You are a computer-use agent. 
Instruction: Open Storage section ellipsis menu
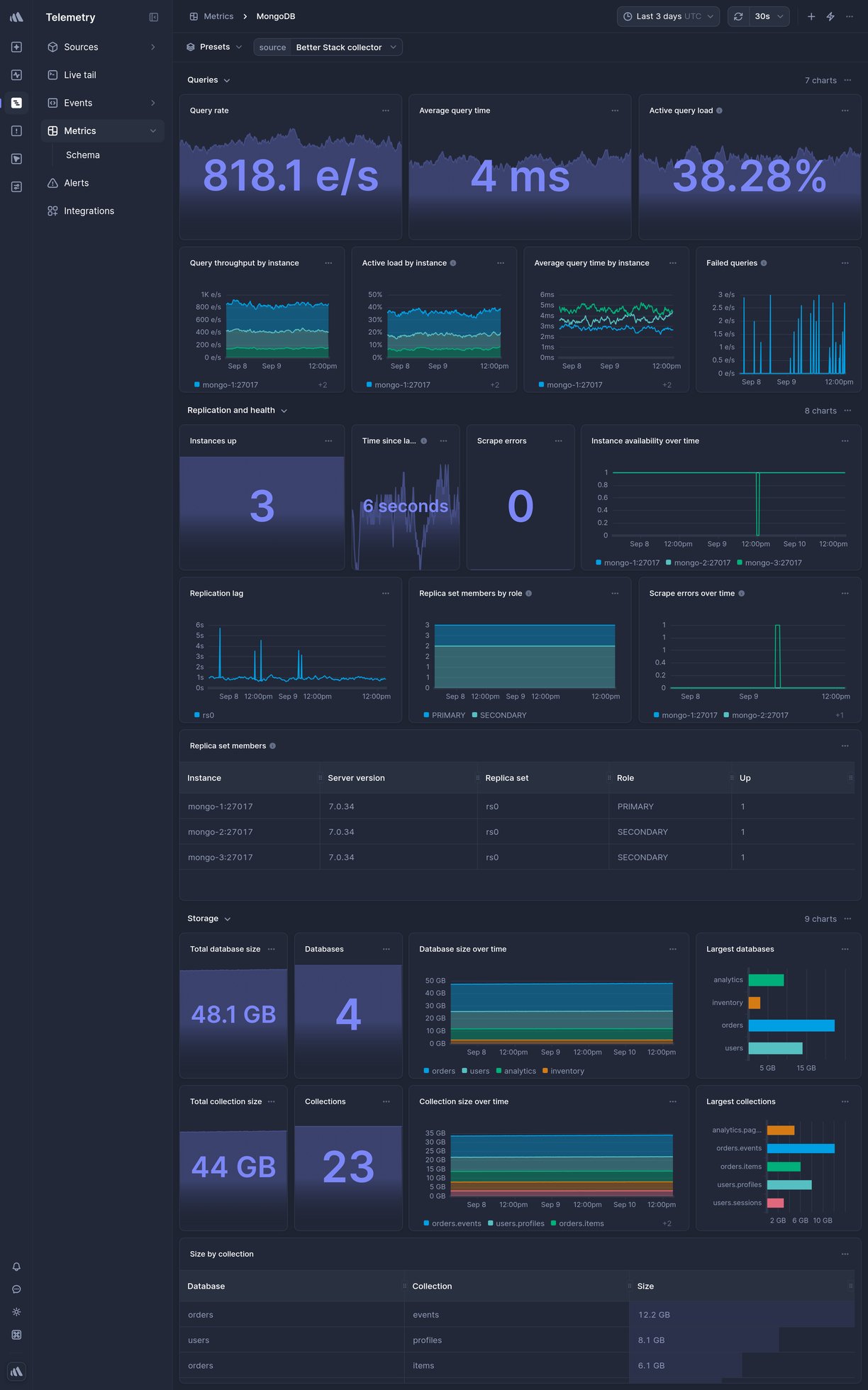pyautogui.click(x=847, y=918)
